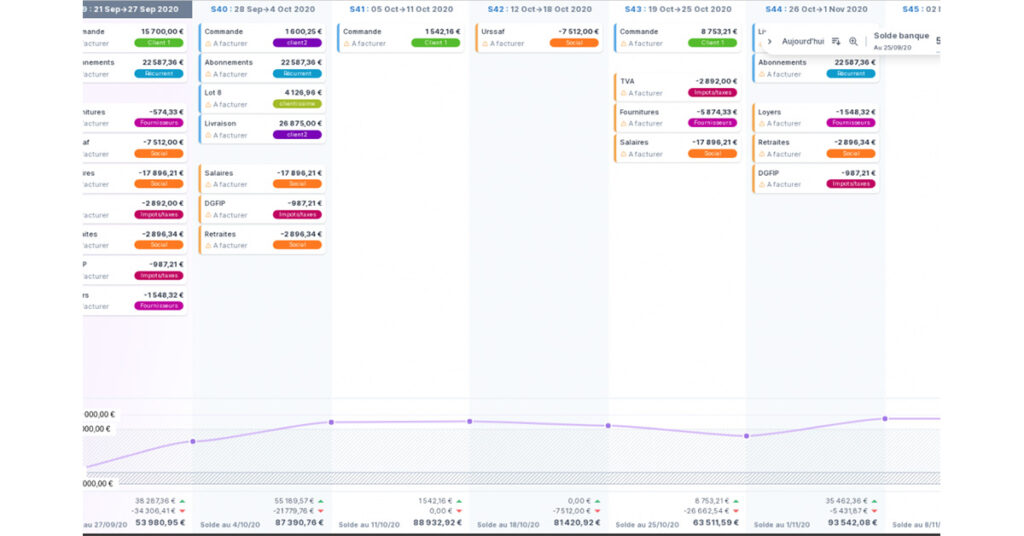The width and height of the screenshot is (1024, 536).
Task: Select the S43 week column header
Action: pos(677,9)
